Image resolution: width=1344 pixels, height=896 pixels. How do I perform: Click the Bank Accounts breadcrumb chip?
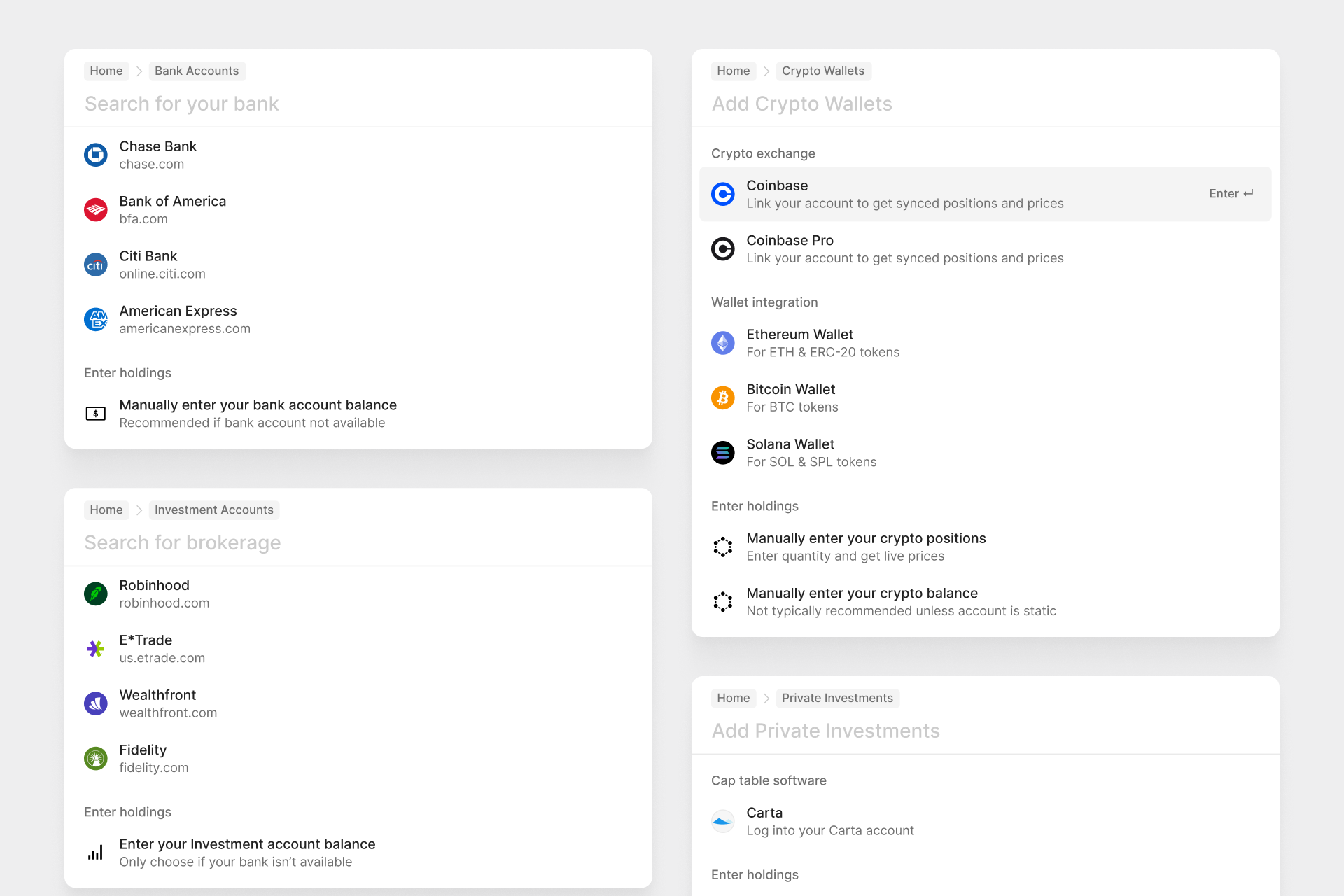197,71
